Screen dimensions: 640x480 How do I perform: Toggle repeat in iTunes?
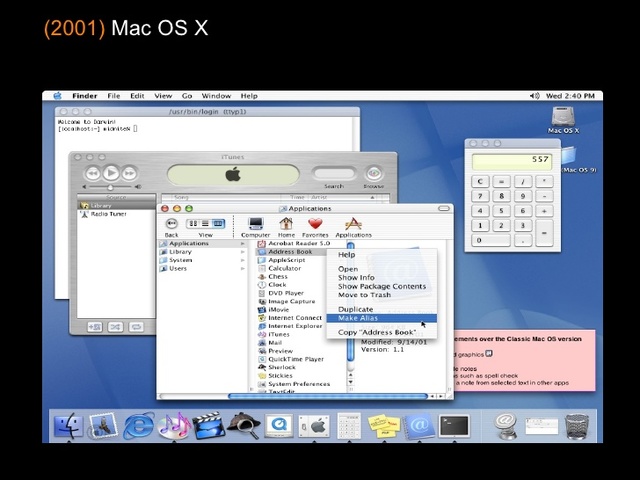click(x=136, y=327)
